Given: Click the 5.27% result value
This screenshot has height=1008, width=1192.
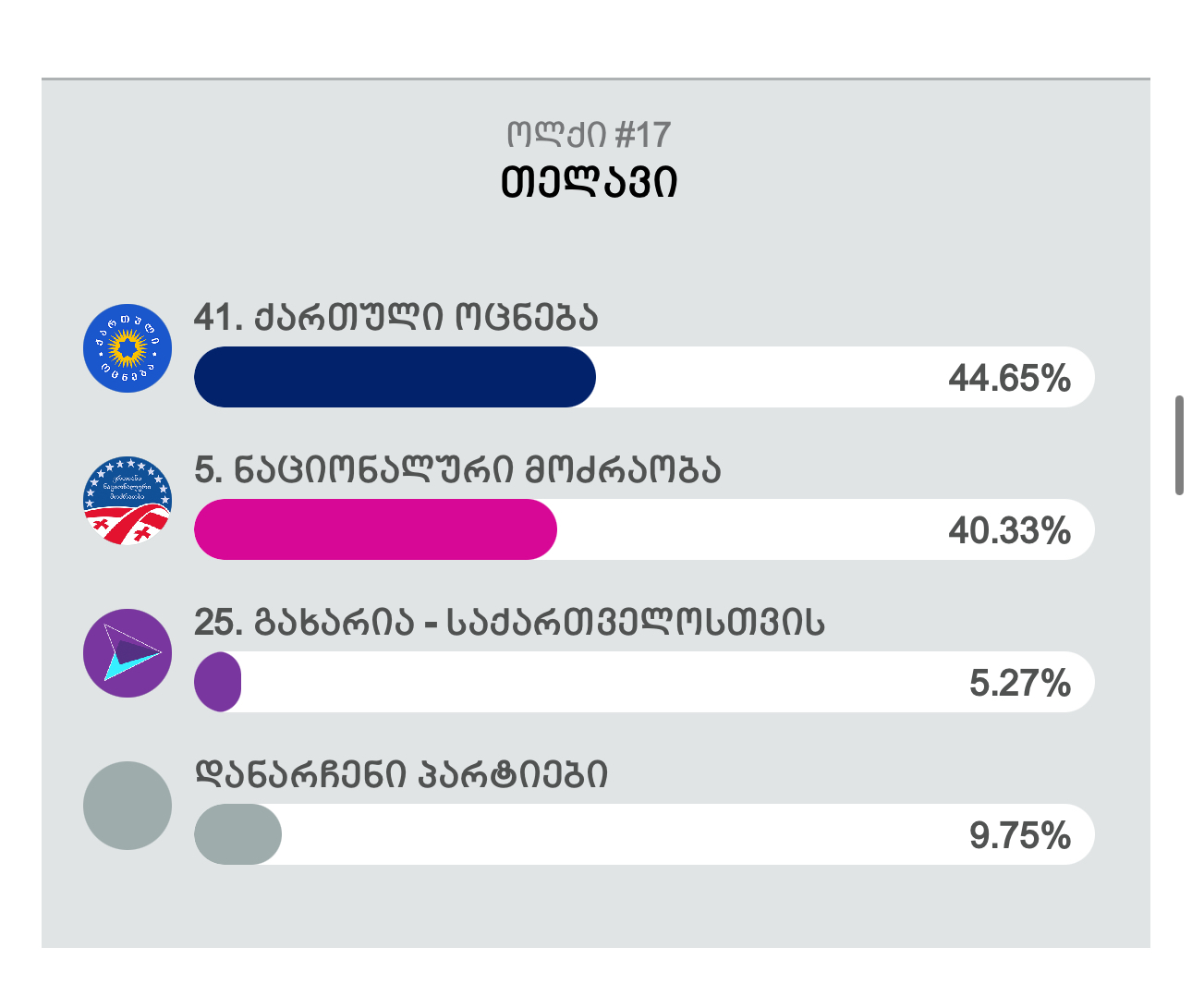Looking at the screenshot, I should [1019, 683].
